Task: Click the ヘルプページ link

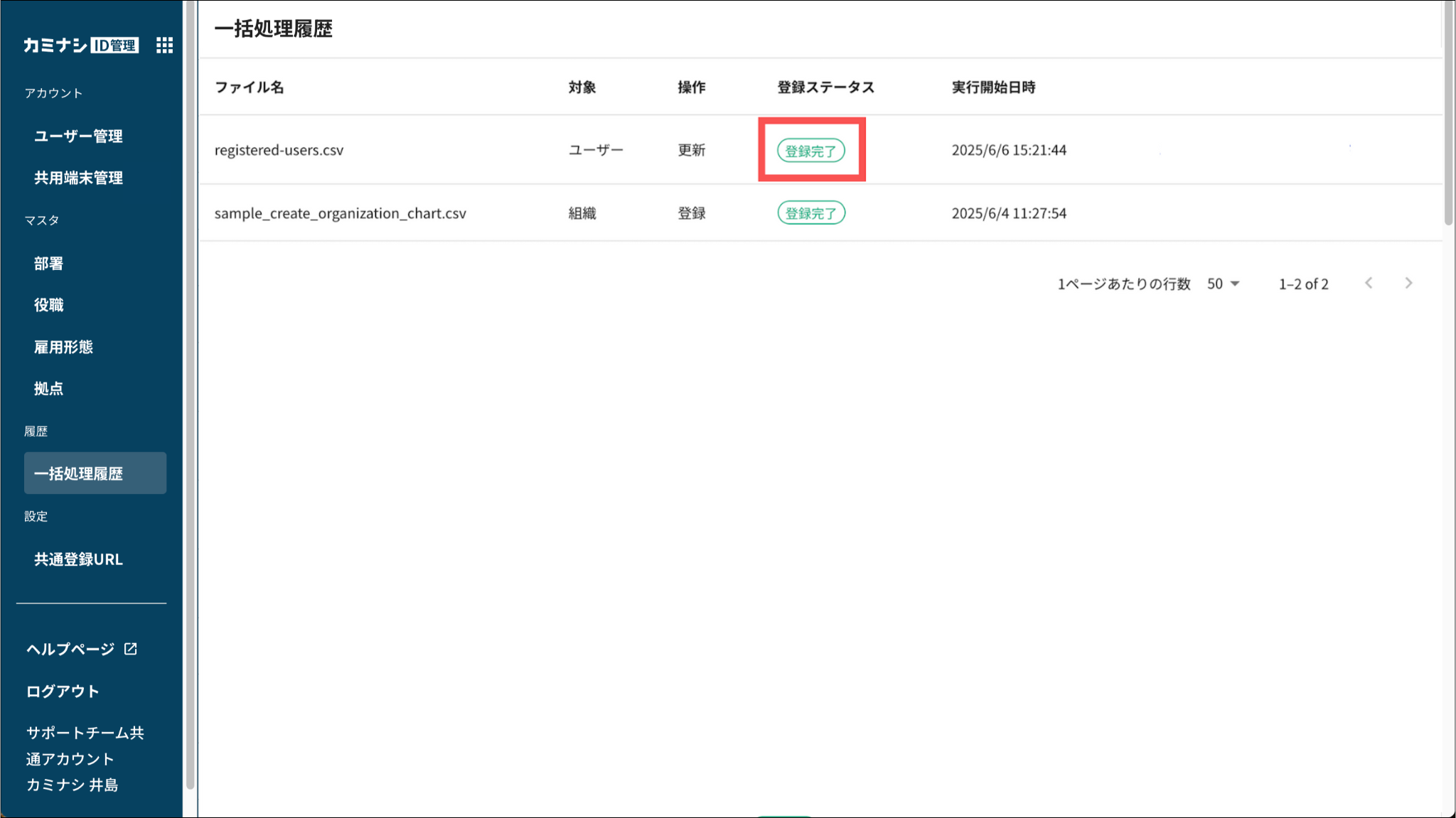Action: (x=70, y=649)
